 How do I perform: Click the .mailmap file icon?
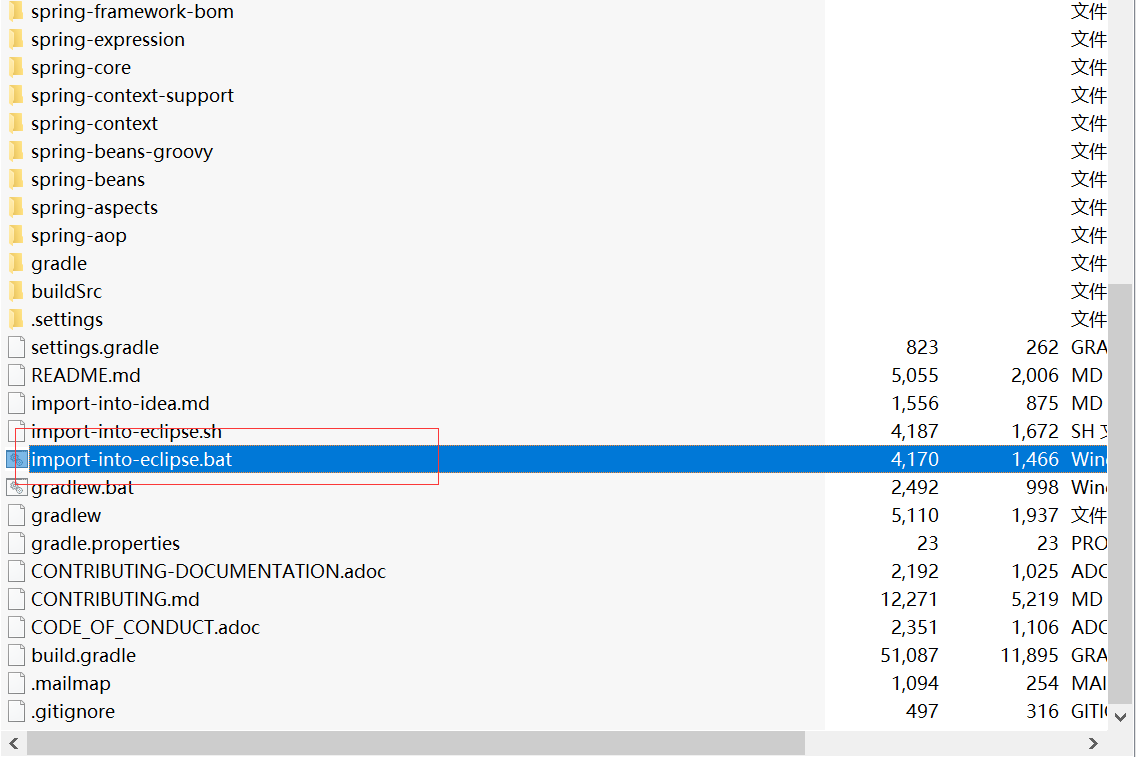pos(16,684)
